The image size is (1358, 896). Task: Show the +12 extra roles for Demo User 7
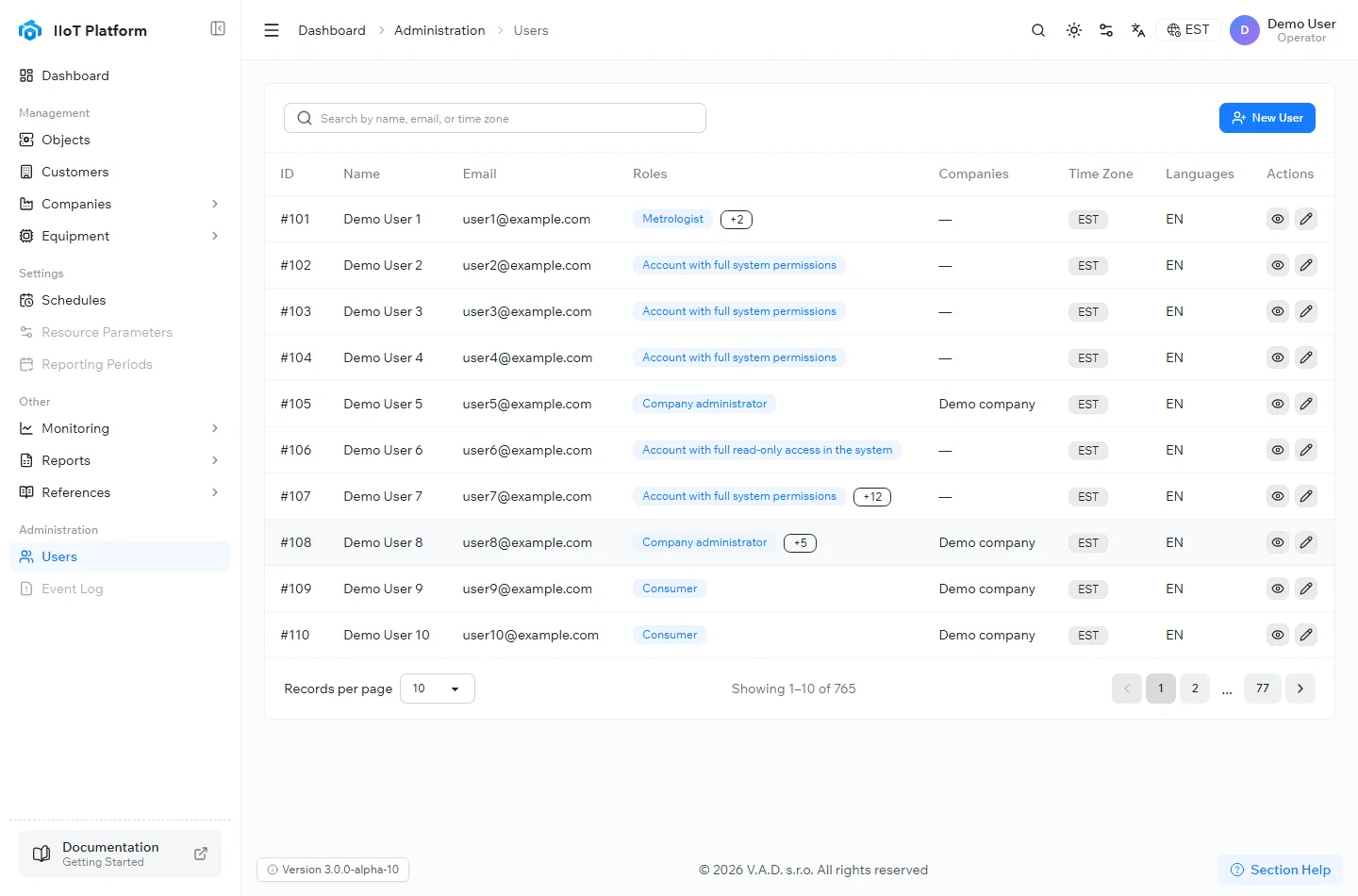(x=872, y=497)
